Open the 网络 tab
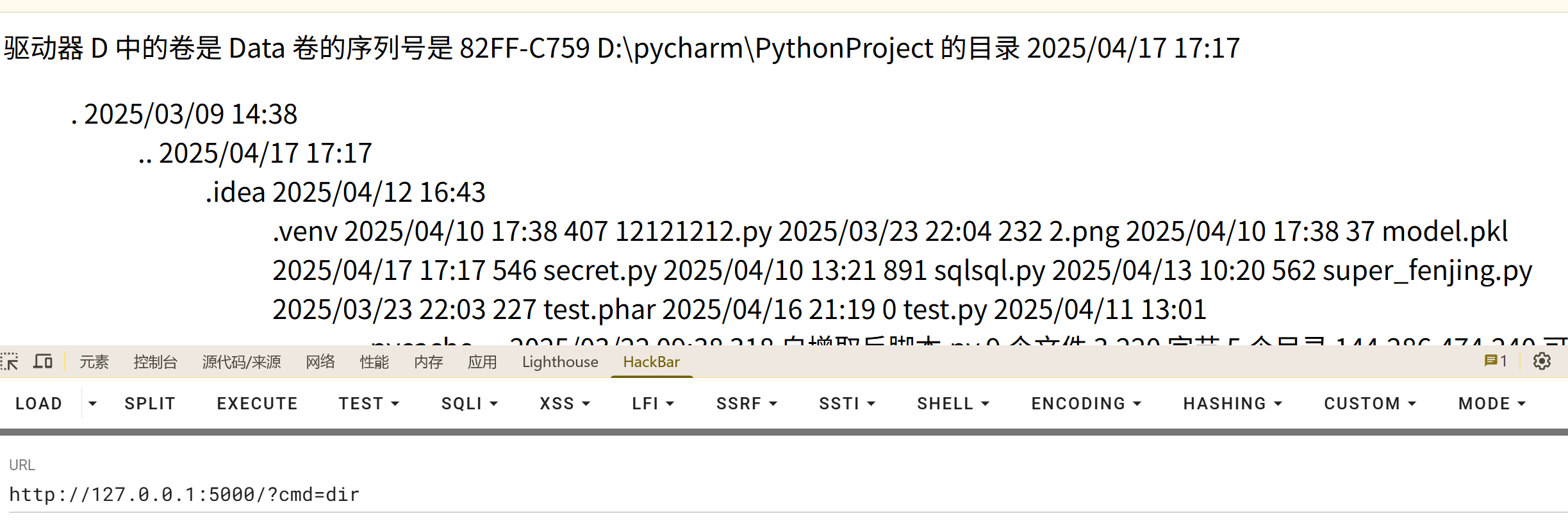This screenshot has height=524, width=1568. (320, 362)
